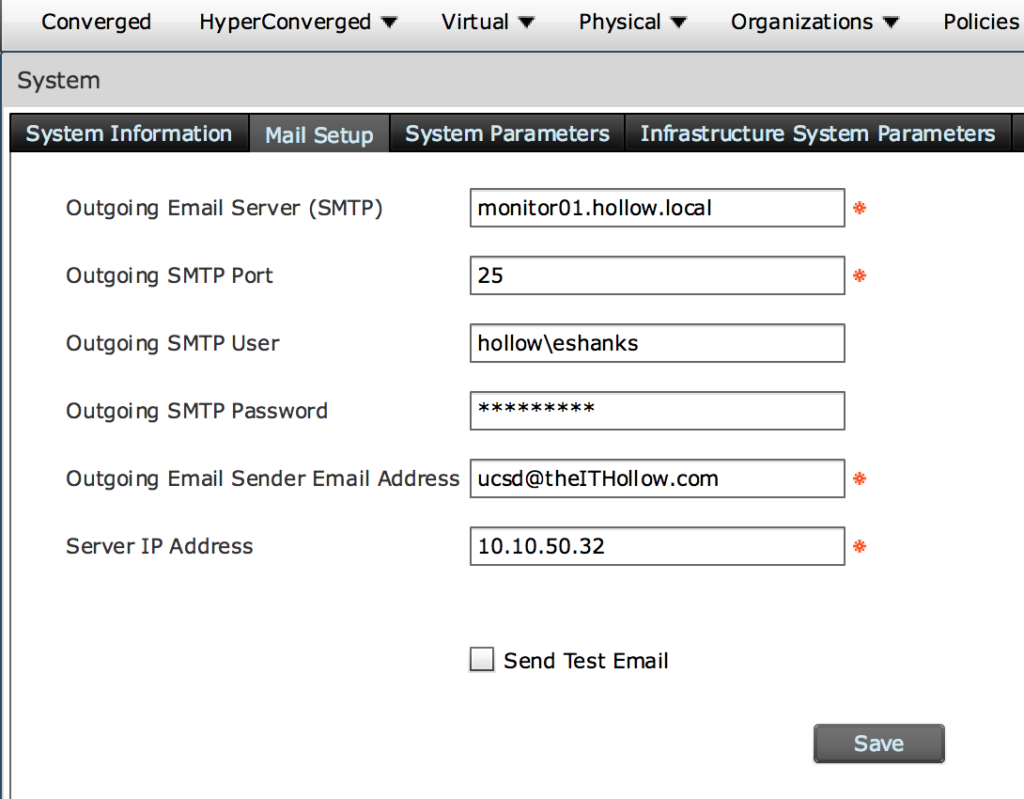The width and height of the screenshot is (1024, 799).
Task: Select the Outgoing SMTP Password field
Action: 657,410
